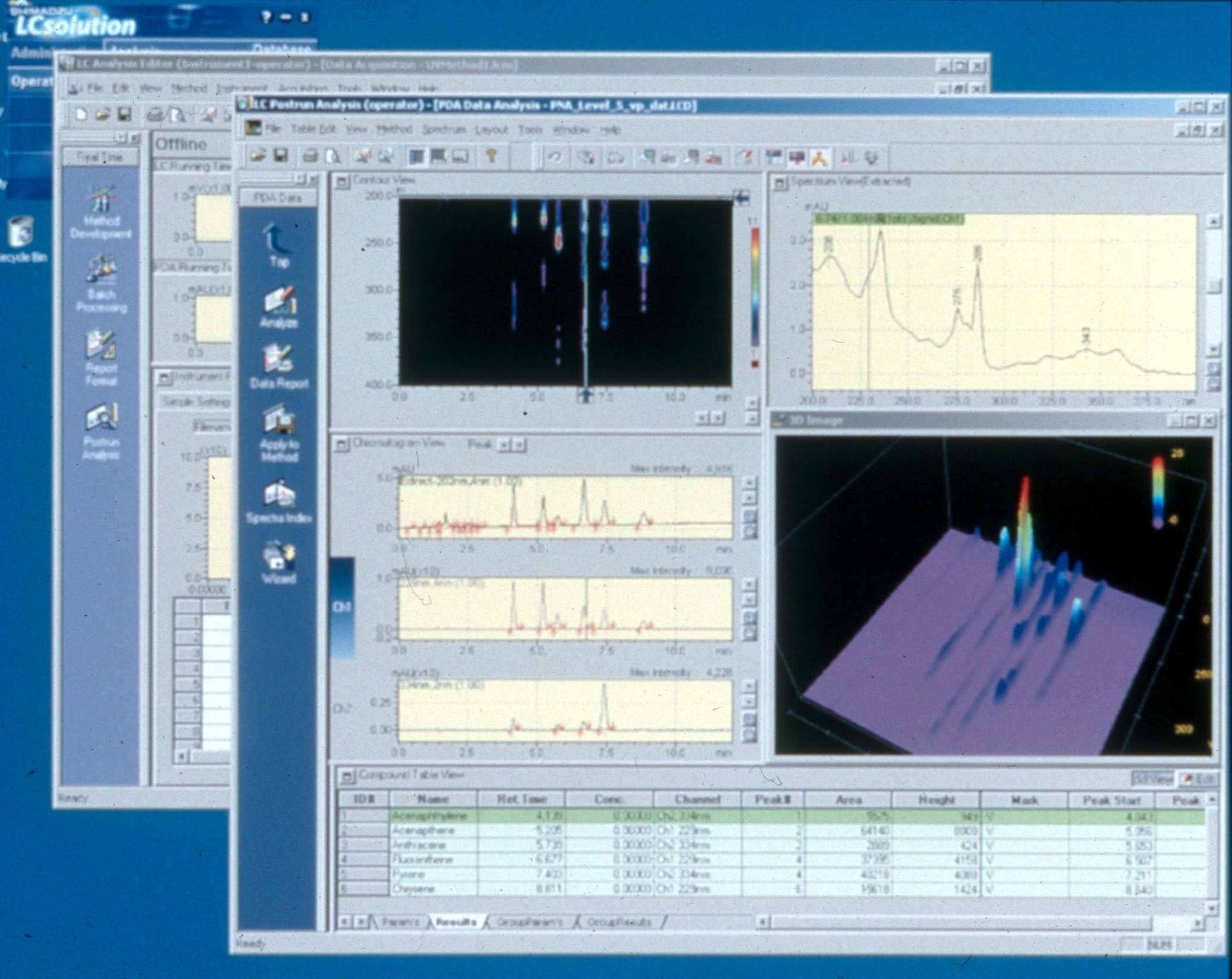The width and height of the screenshot is (1232, 979).
Task: Open Data Report in the sidebar
Action: (x=279, y=366)
